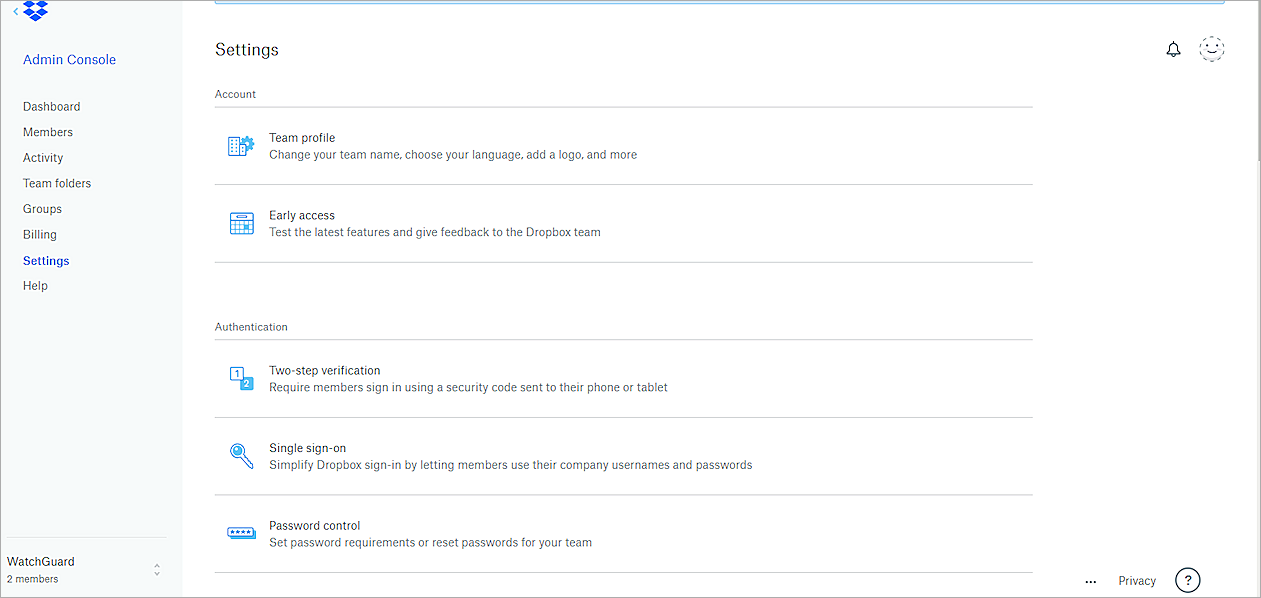Viewport: 1261px width, 598px height.
Task: Open Two-step verification settings
Action: point(324,370)
